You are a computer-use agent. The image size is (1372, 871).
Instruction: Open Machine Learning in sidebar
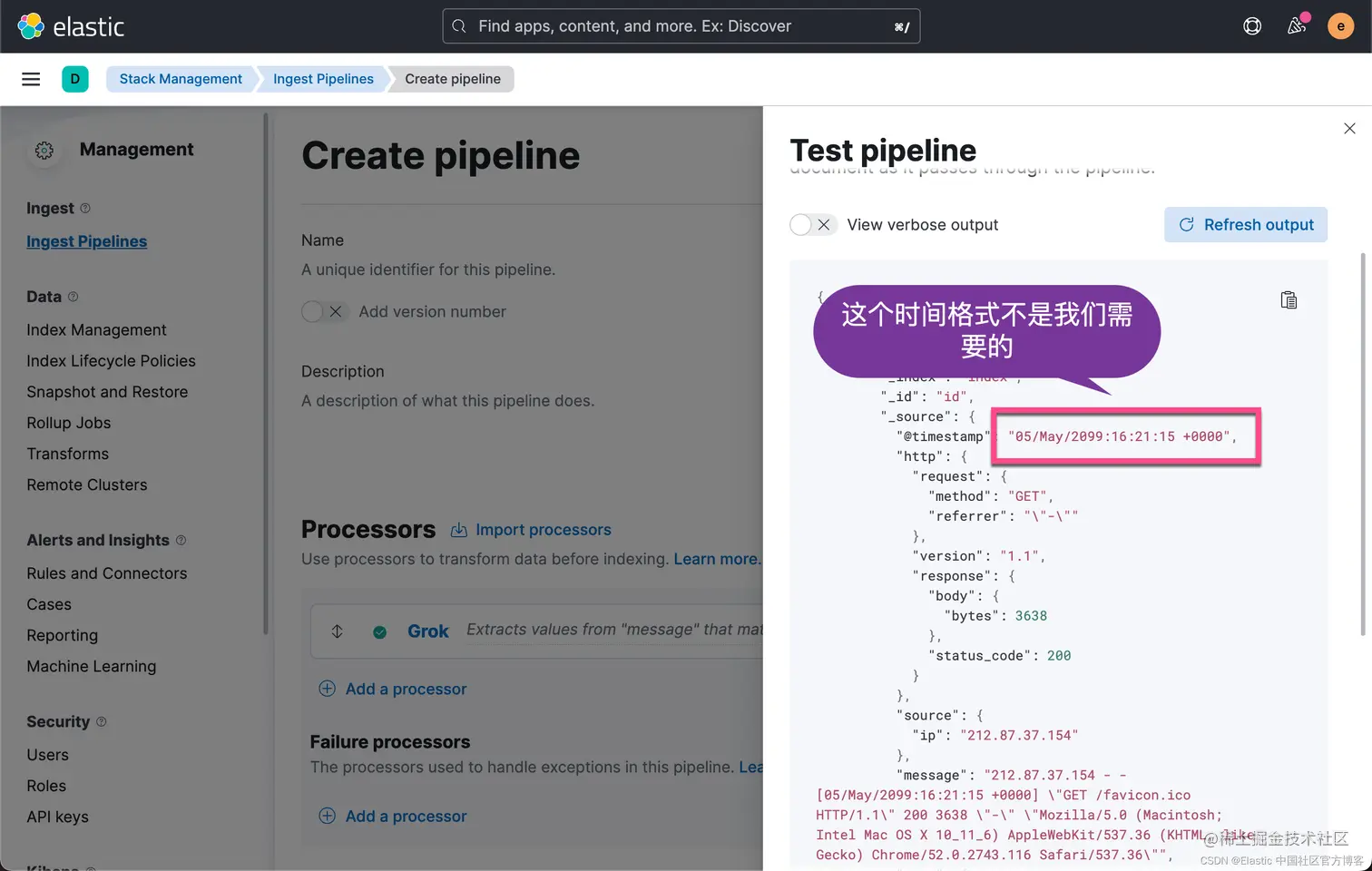pos(91,666)
